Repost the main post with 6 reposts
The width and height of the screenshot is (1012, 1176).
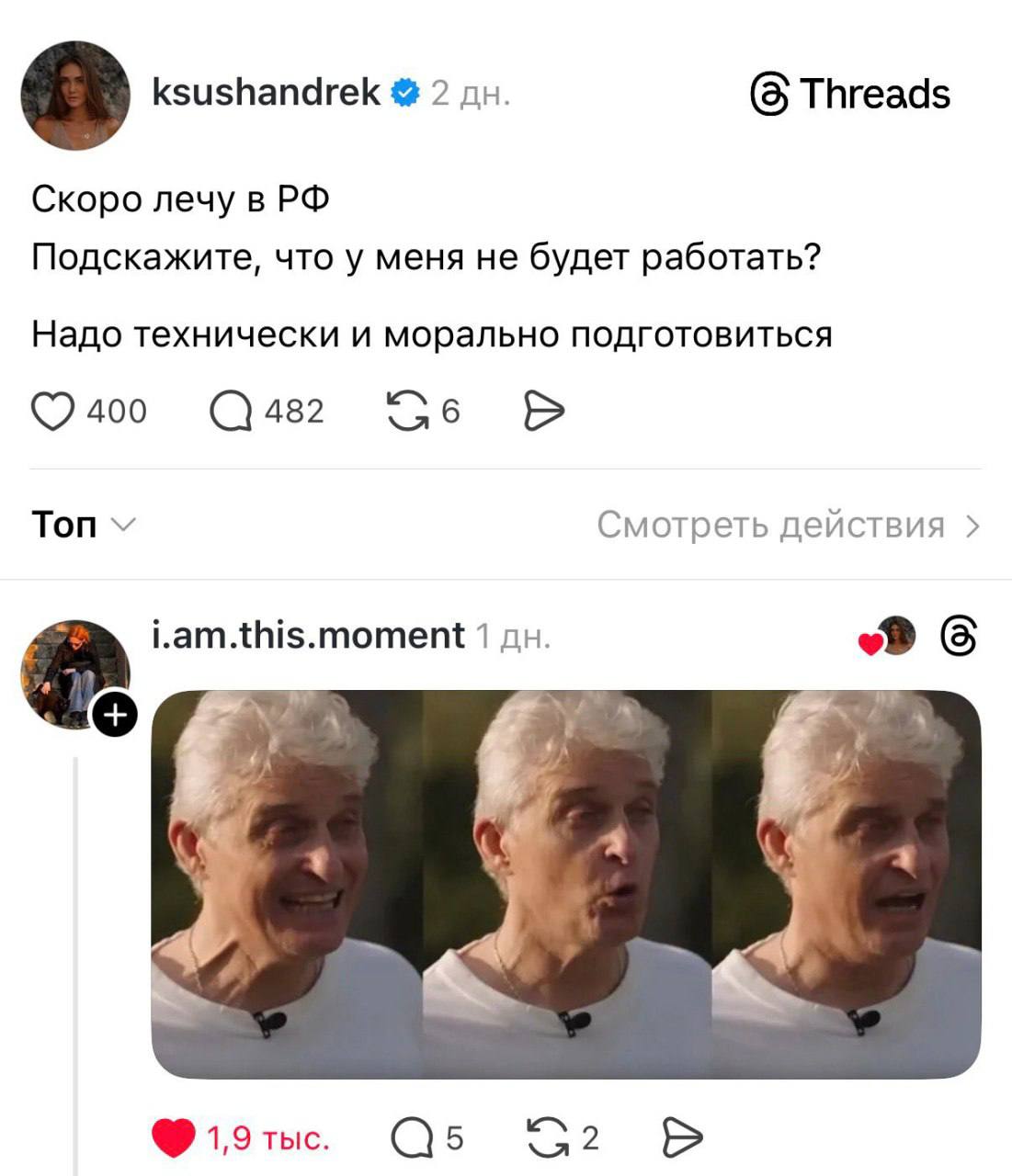pos(407,411)
